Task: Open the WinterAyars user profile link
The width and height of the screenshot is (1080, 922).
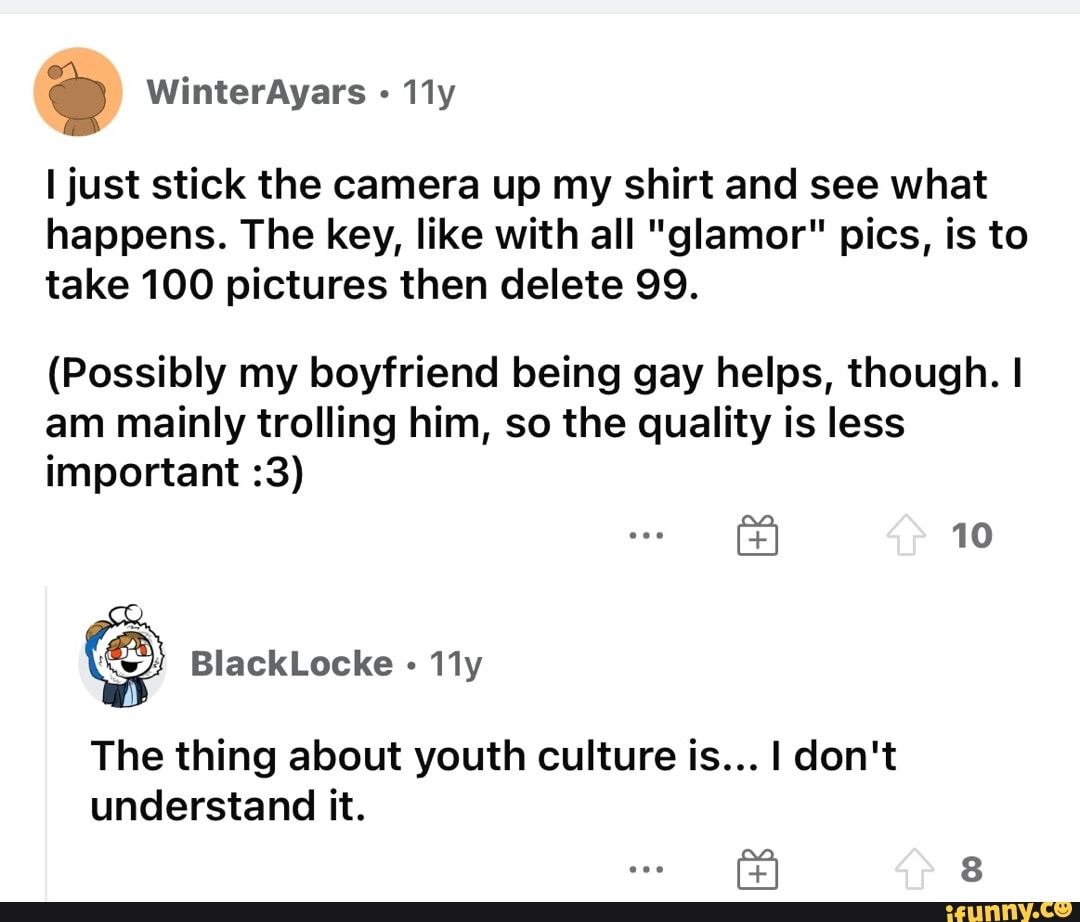Action: pyautogui.click(x=256, y=93)
